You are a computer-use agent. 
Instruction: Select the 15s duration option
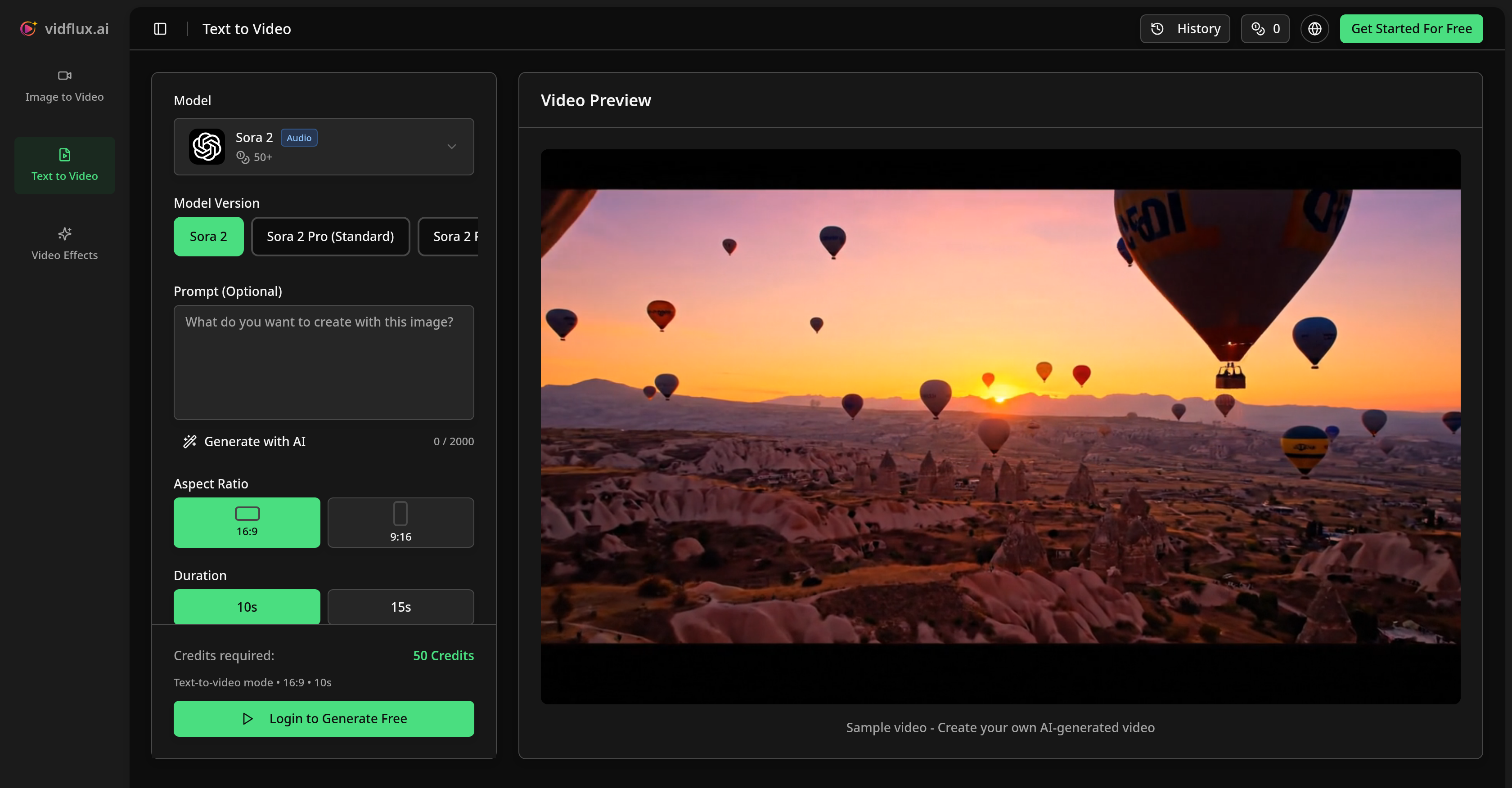(400, 607)
